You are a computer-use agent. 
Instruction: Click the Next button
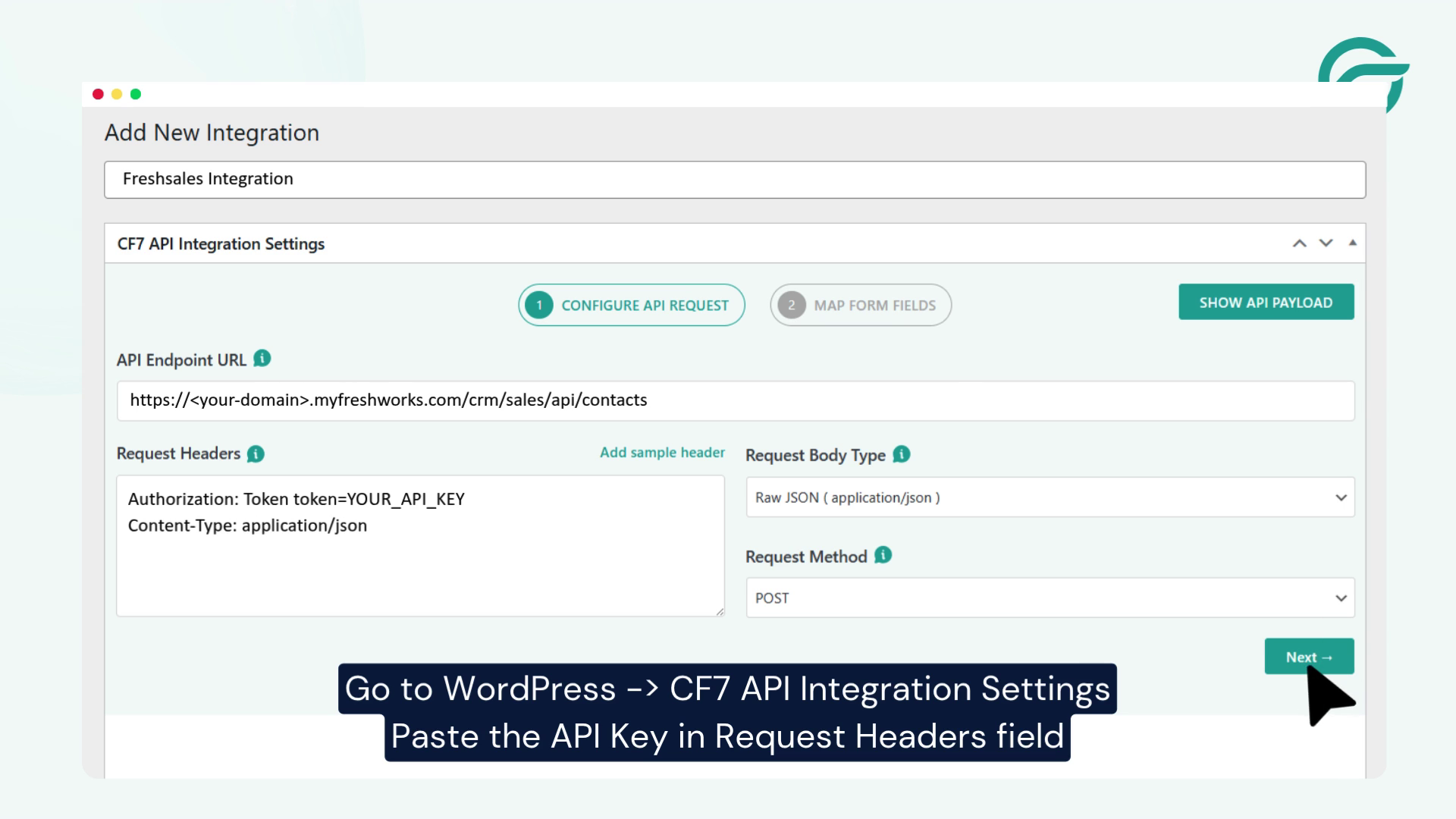pos(1309,657)
